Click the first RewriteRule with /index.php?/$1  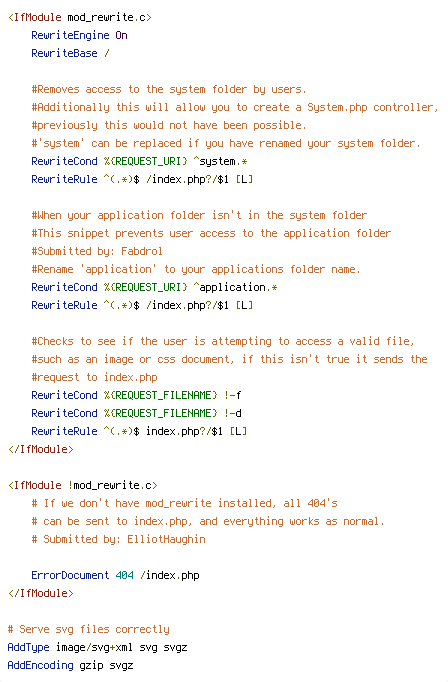pos(142,179)
